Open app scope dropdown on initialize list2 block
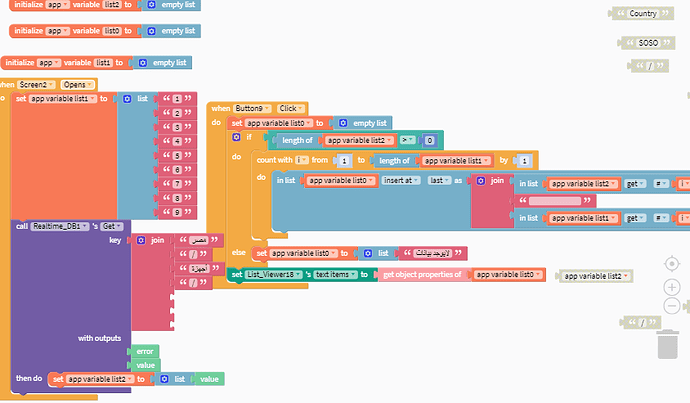This screenshot has width=690, height=403. coord(58,5)
